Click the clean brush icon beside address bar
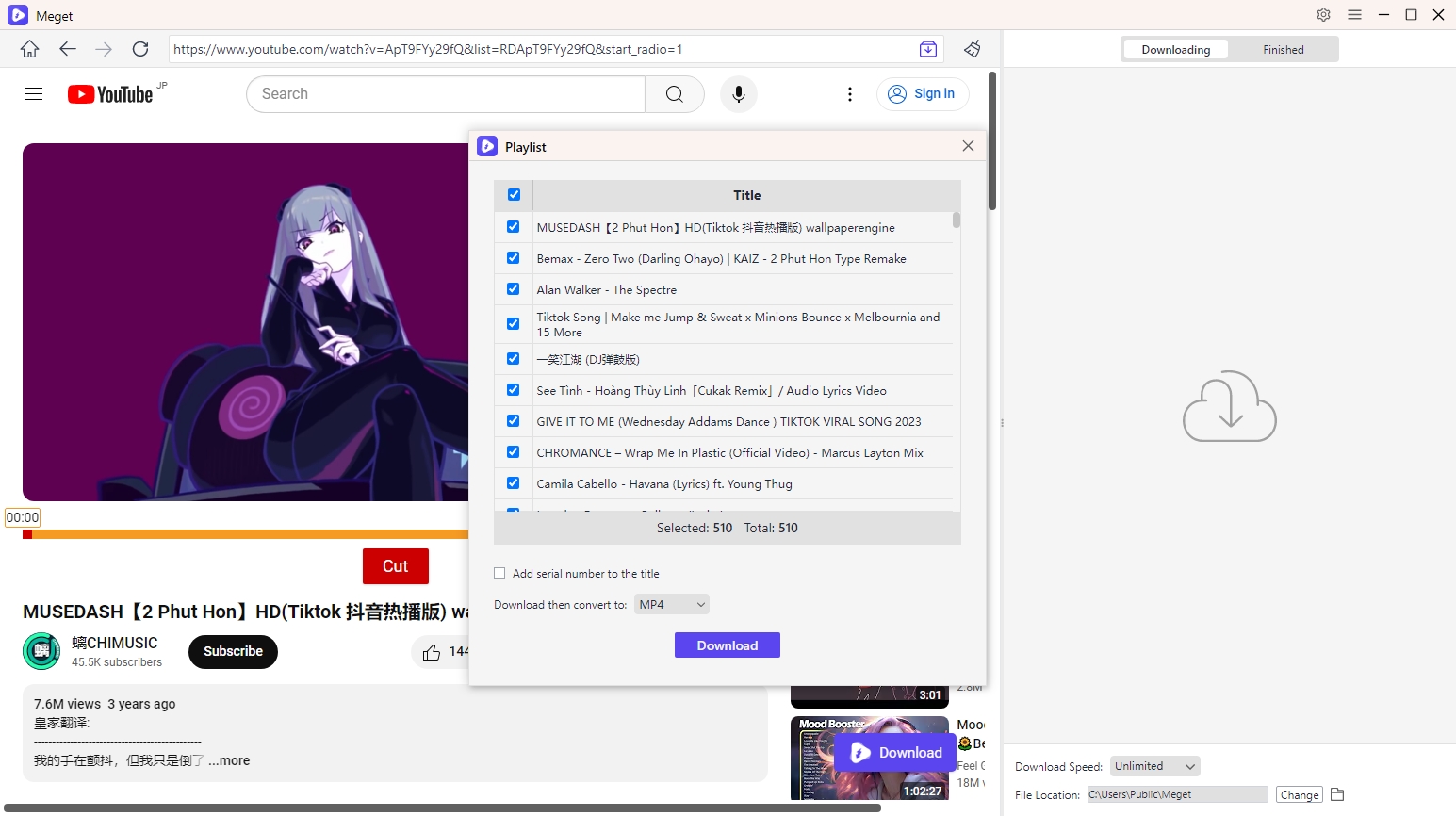This screenshot has width=1456, height=816. pos(973,49)
